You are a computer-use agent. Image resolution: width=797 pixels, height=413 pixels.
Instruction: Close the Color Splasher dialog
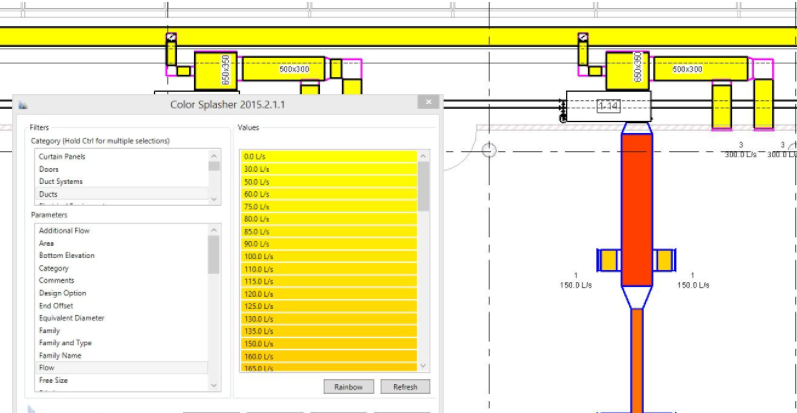click(x=428, y=102)
